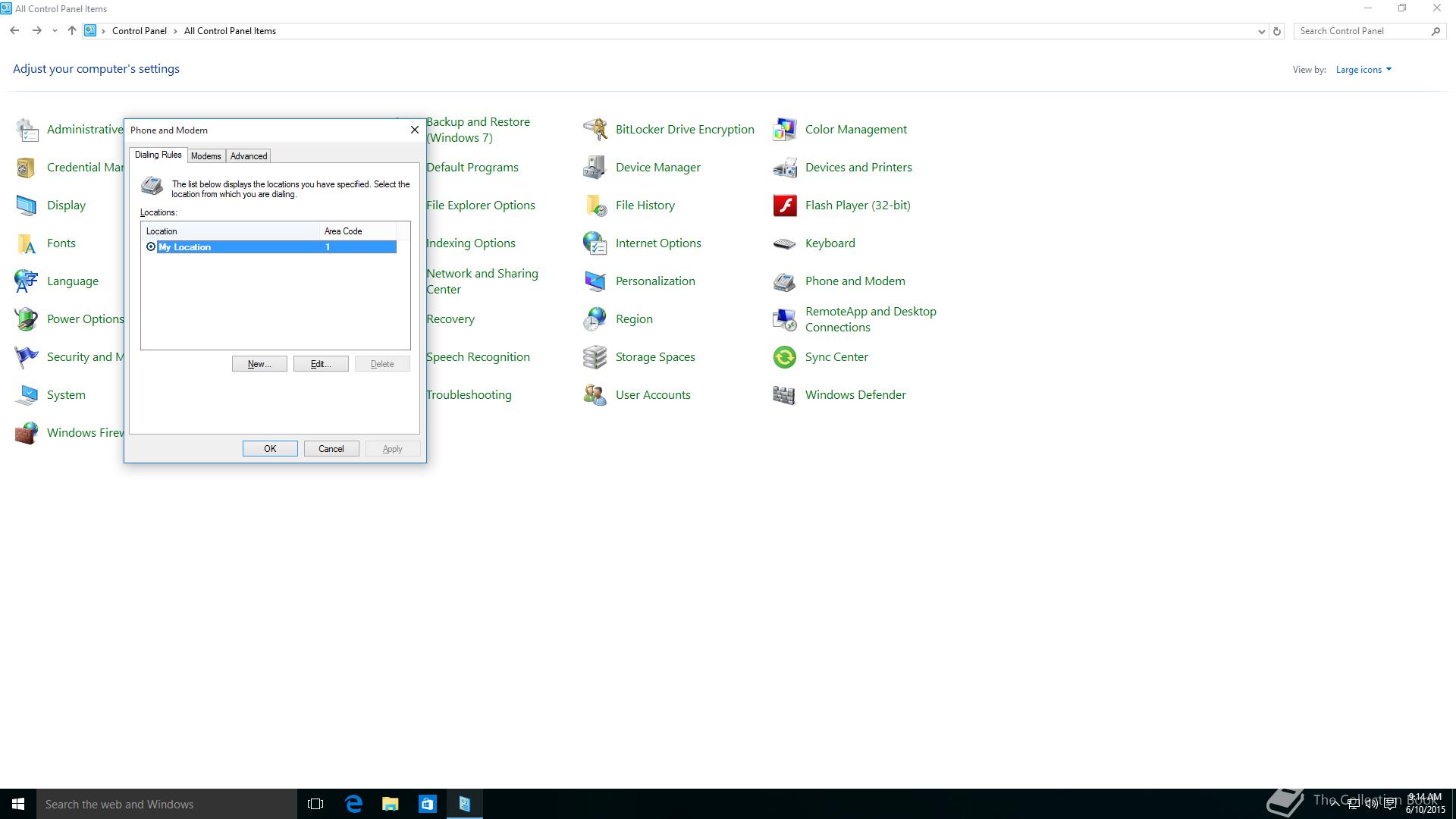Click the Edit... button
This screenshot has height=819, width=1456.
pos(321,364)
